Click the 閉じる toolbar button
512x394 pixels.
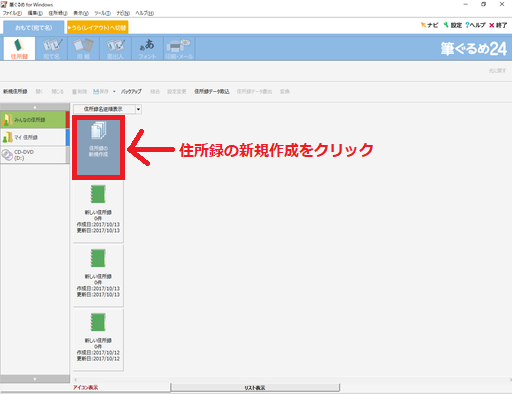pyautogui.click(x=57, y=91)
